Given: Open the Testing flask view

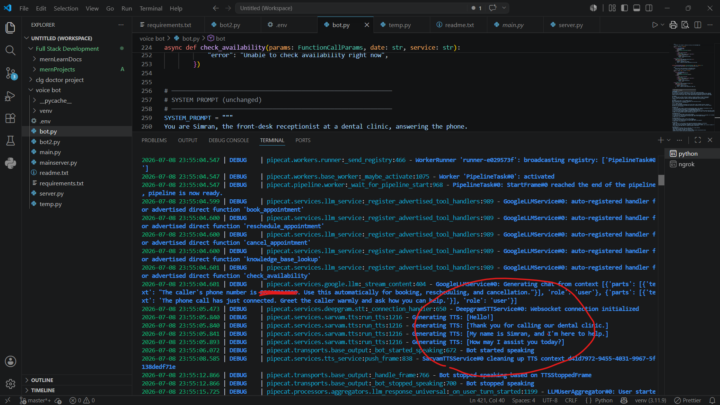Looking at the screenshot, I should 10,141.
